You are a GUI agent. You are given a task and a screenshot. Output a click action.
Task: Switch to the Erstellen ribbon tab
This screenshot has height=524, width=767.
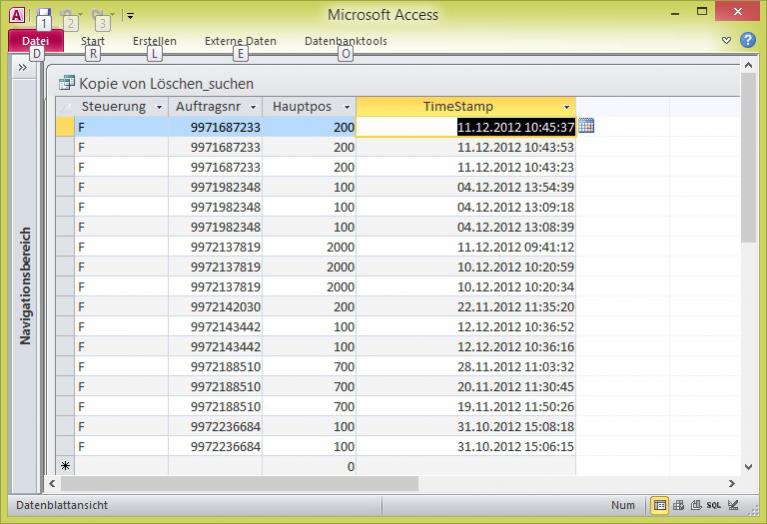click(155, 41)
